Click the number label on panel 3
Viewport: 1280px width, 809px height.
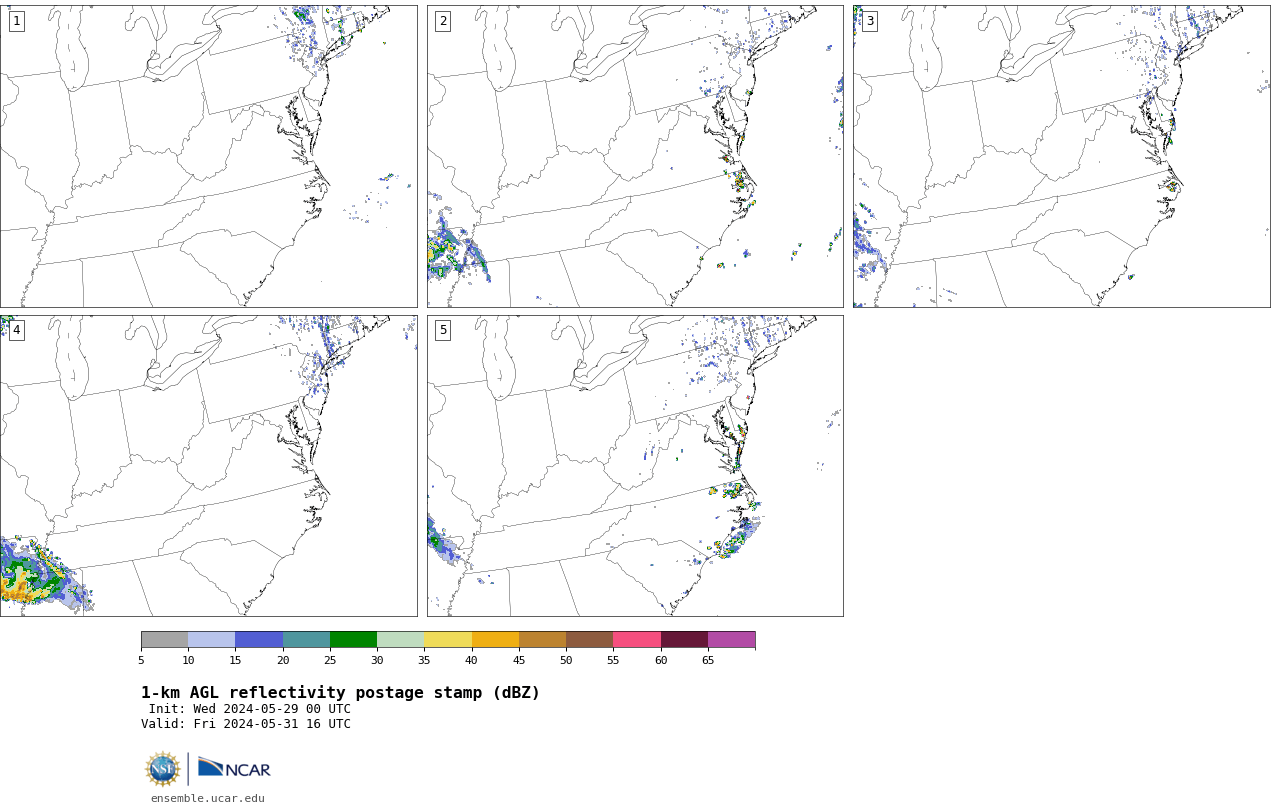pyautogui.click(x=869, y=21)
